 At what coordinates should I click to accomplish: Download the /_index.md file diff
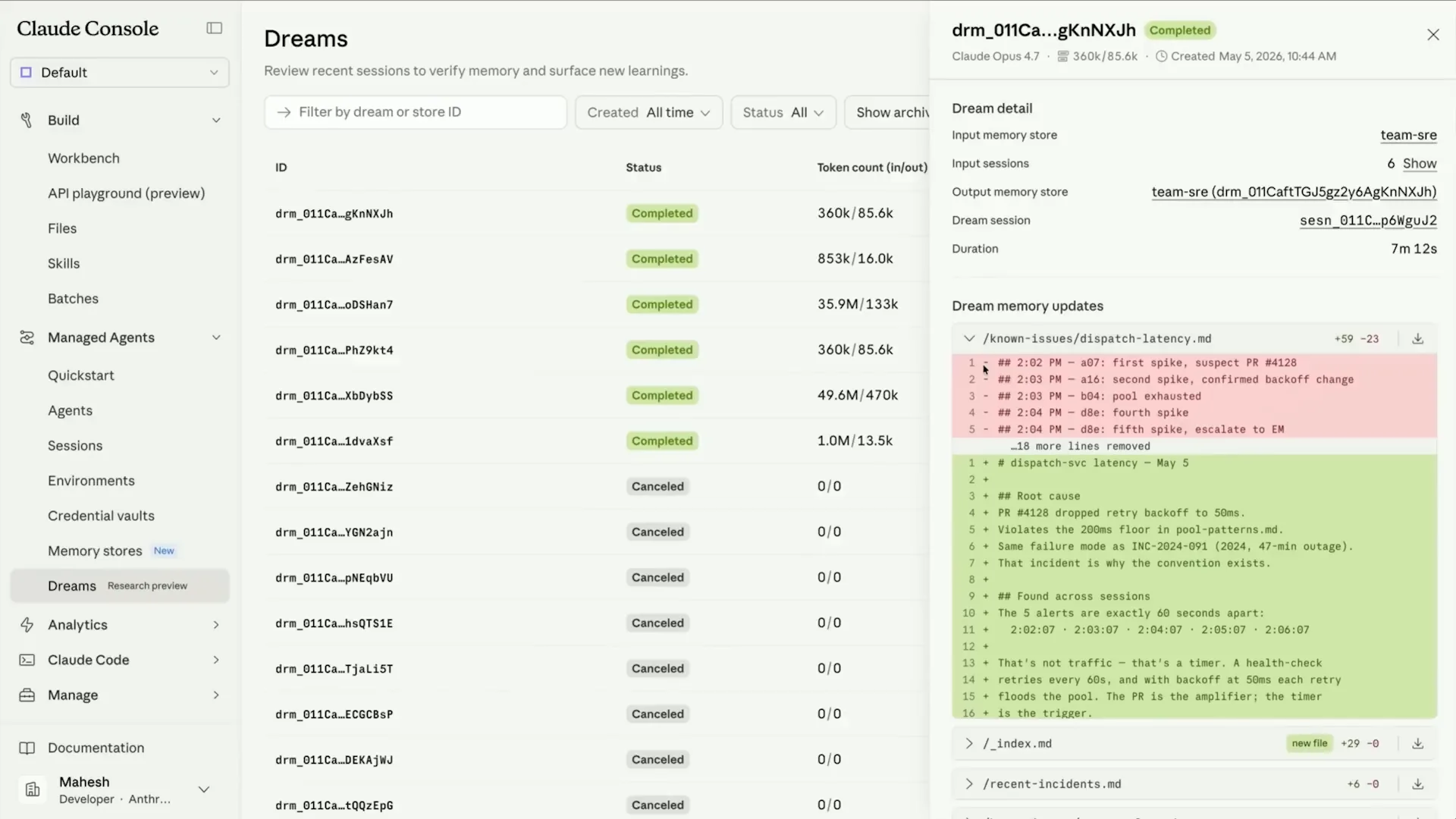(x=1417, y=743)
